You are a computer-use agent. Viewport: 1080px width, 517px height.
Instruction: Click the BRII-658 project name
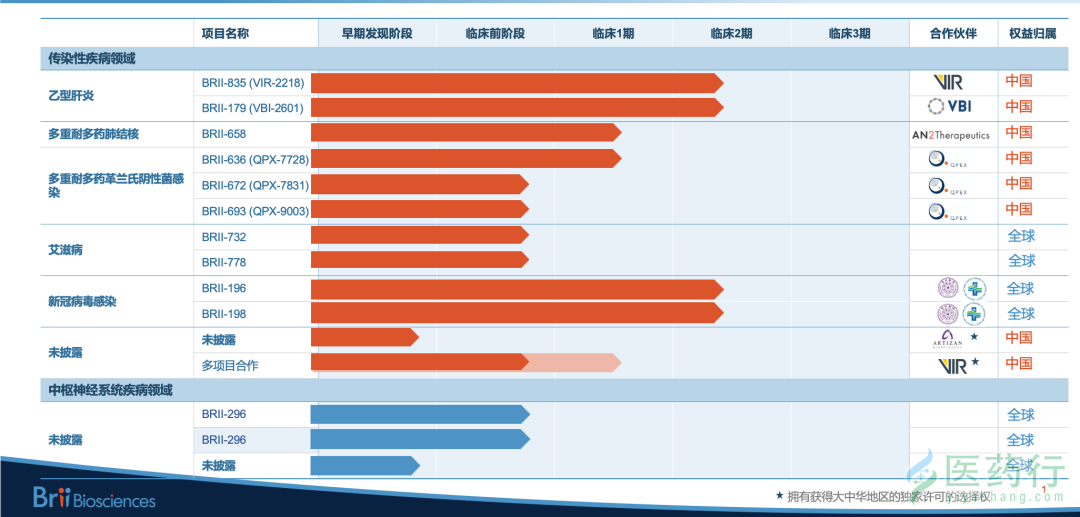(x=224, y=134)
